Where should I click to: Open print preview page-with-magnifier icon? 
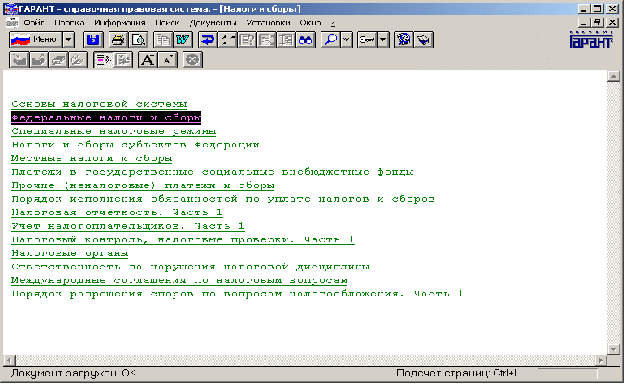click(138, 40)
